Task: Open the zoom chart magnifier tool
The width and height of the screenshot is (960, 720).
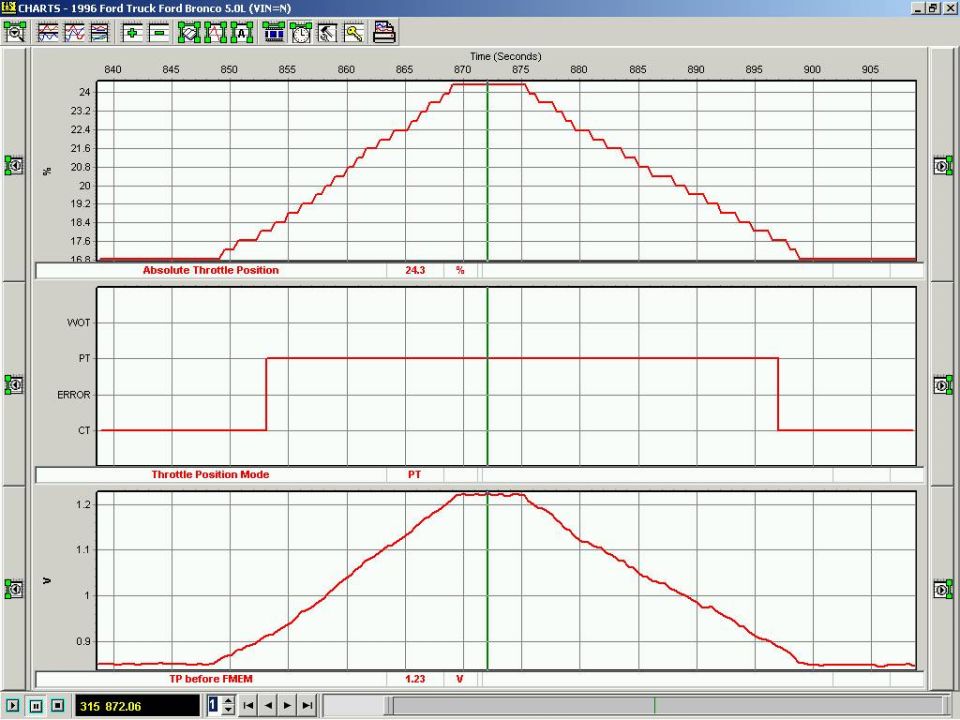Action: coord(15,32)
